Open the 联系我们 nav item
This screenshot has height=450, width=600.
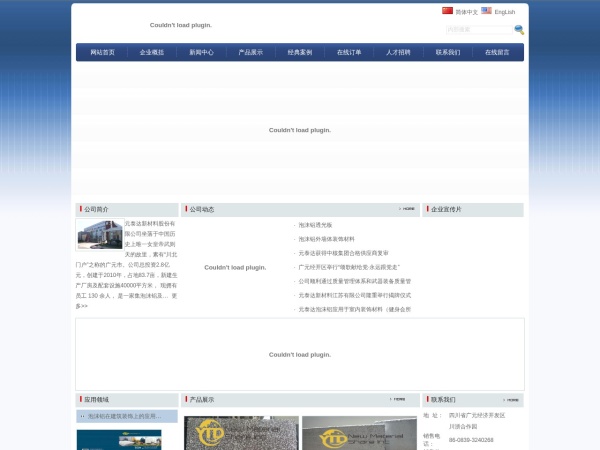pyautogui.click(x=448, y=52)
